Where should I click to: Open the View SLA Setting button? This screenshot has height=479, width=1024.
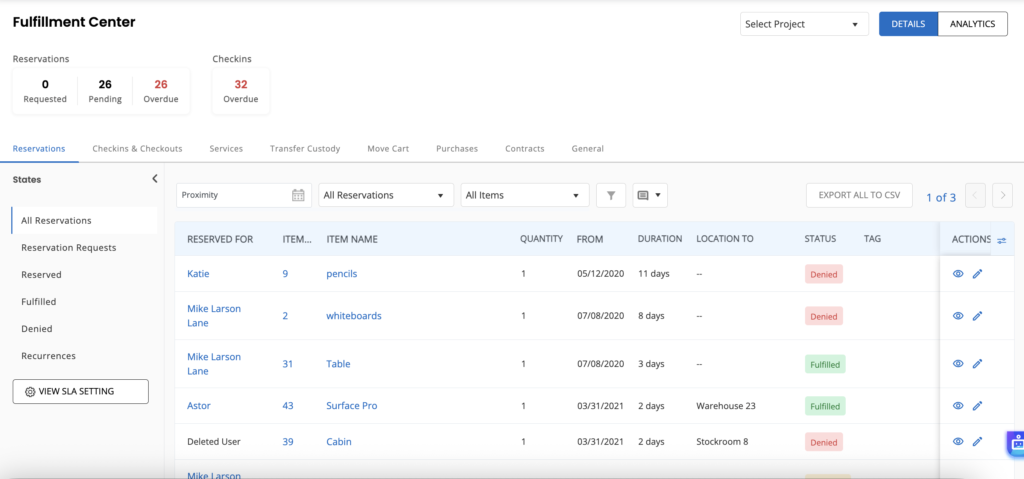[x=80, y=391]
